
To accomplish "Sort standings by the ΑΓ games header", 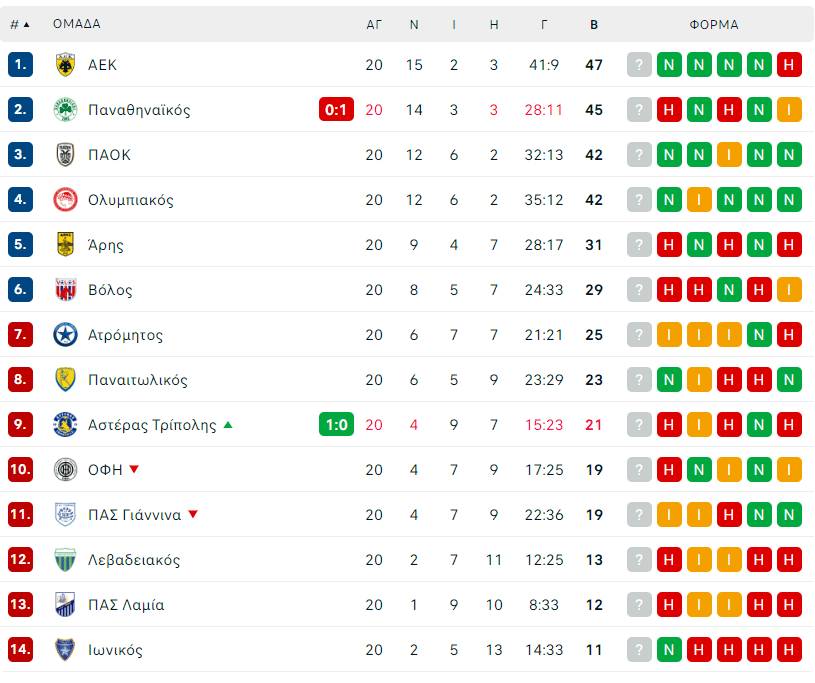I will click(374, 24).
